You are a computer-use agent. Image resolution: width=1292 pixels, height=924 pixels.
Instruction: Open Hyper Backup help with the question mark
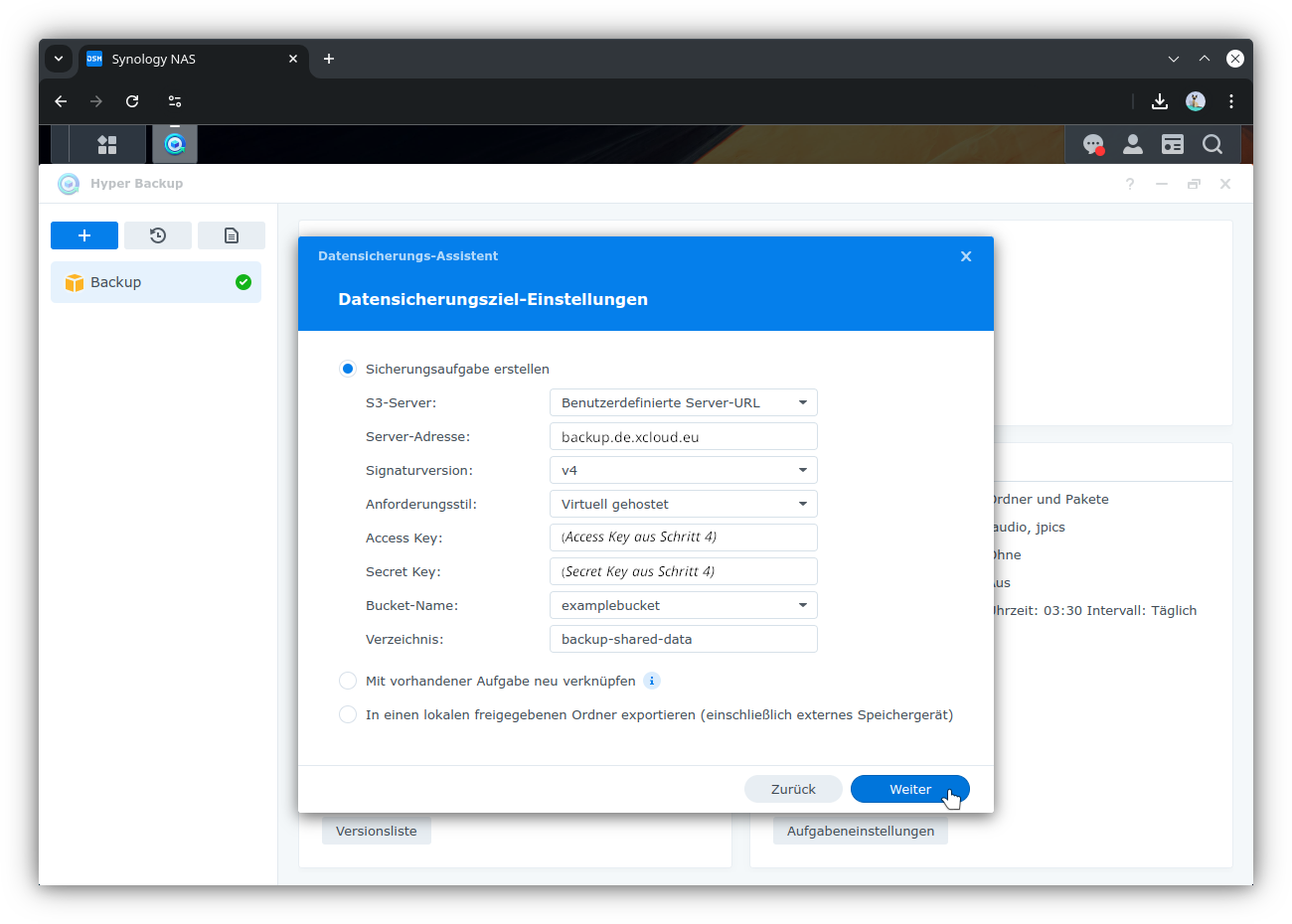coord(1129,184)
